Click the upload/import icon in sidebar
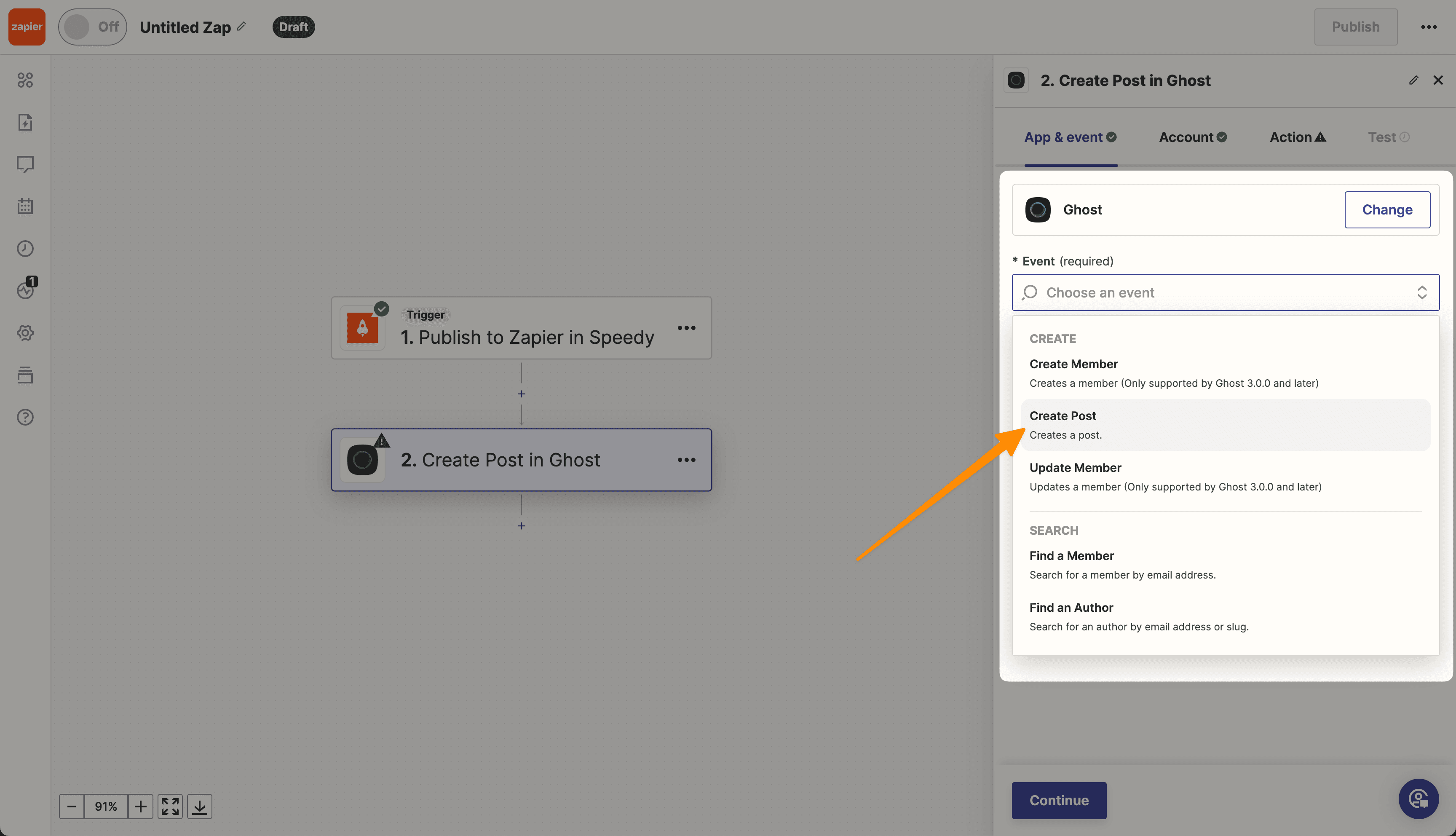 tap(26, 122)
